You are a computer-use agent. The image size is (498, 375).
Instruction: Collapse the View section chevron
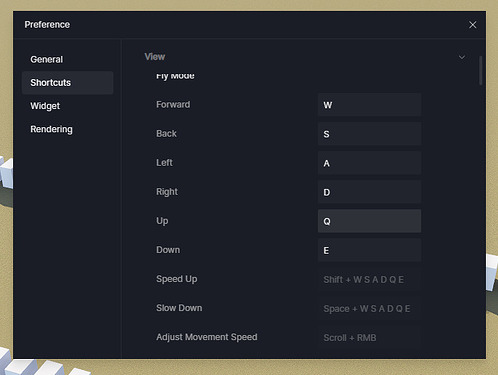click(x=462, y=57)
